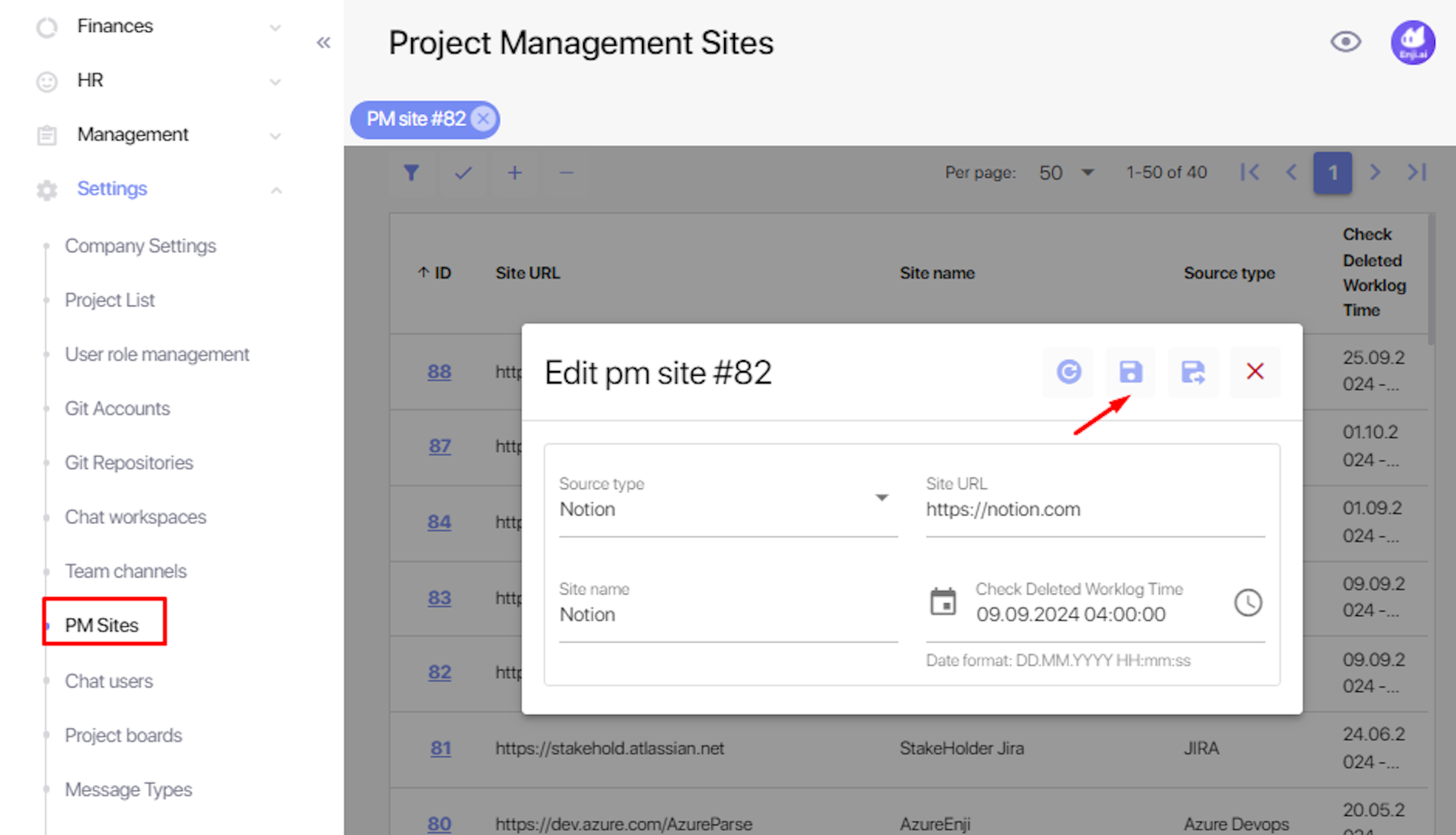Open Project boards in sidebar
The image size is (1456, 835).
point(123,735)
